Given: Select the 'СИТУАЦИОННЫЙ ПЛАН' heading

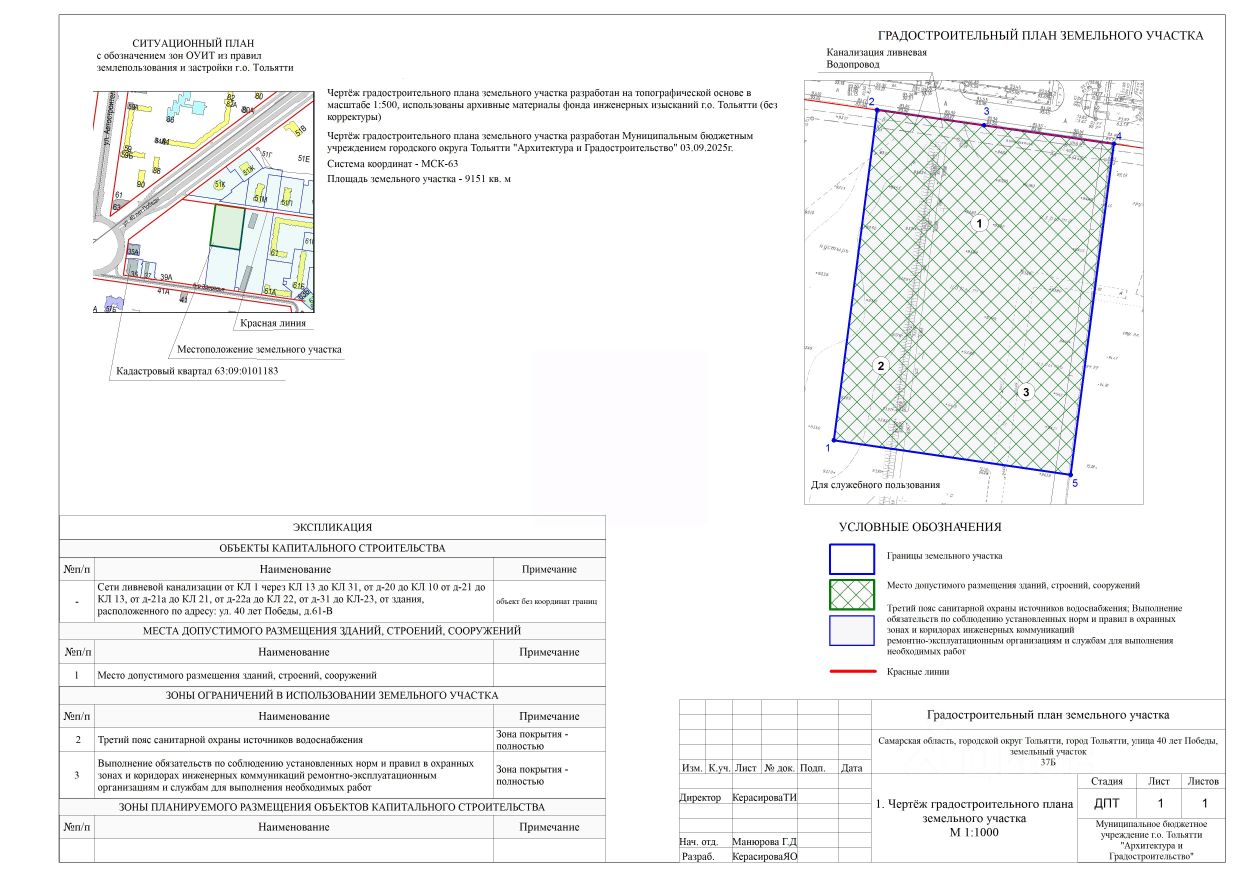Looking at the screenshot, I should click(x=194, y=44).
